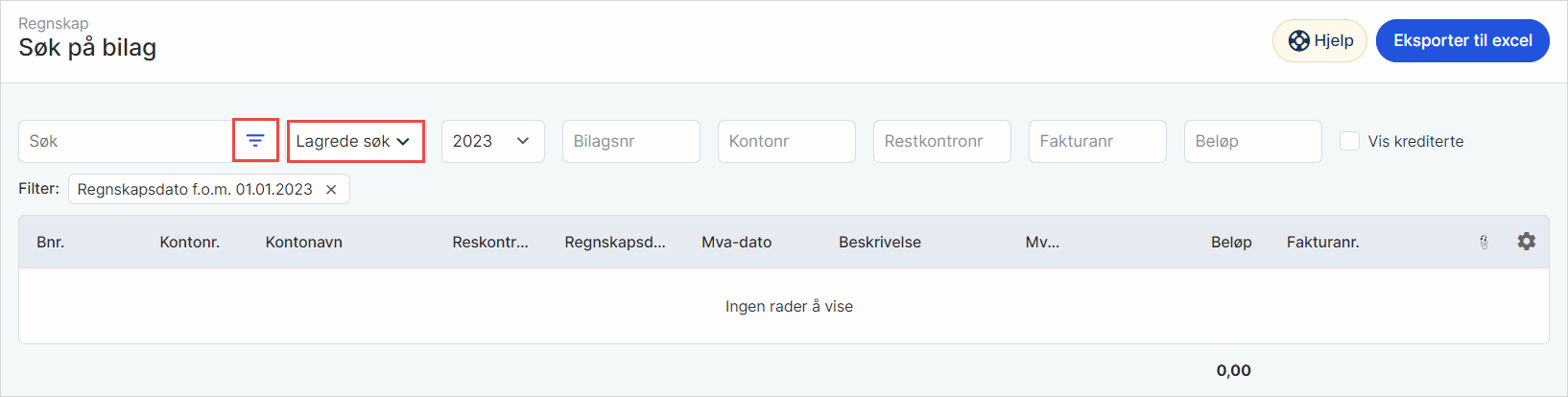The height and width of the screenshot is (397, 1568).
Task: Click the Restkontronr input field
Action: tap(941, 141)
